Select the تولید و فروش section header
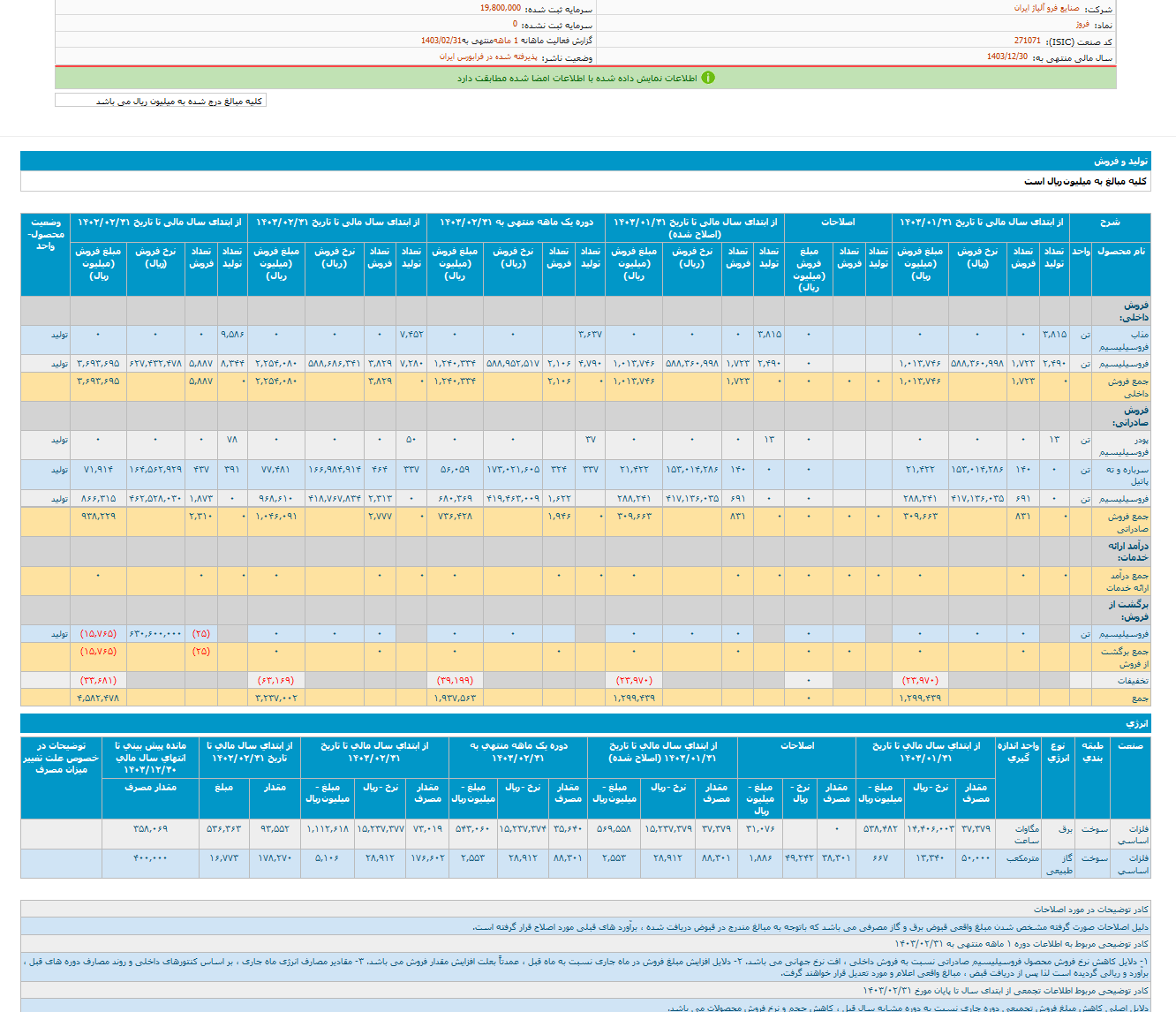1176x1012 pixels. pos(1121,162)
